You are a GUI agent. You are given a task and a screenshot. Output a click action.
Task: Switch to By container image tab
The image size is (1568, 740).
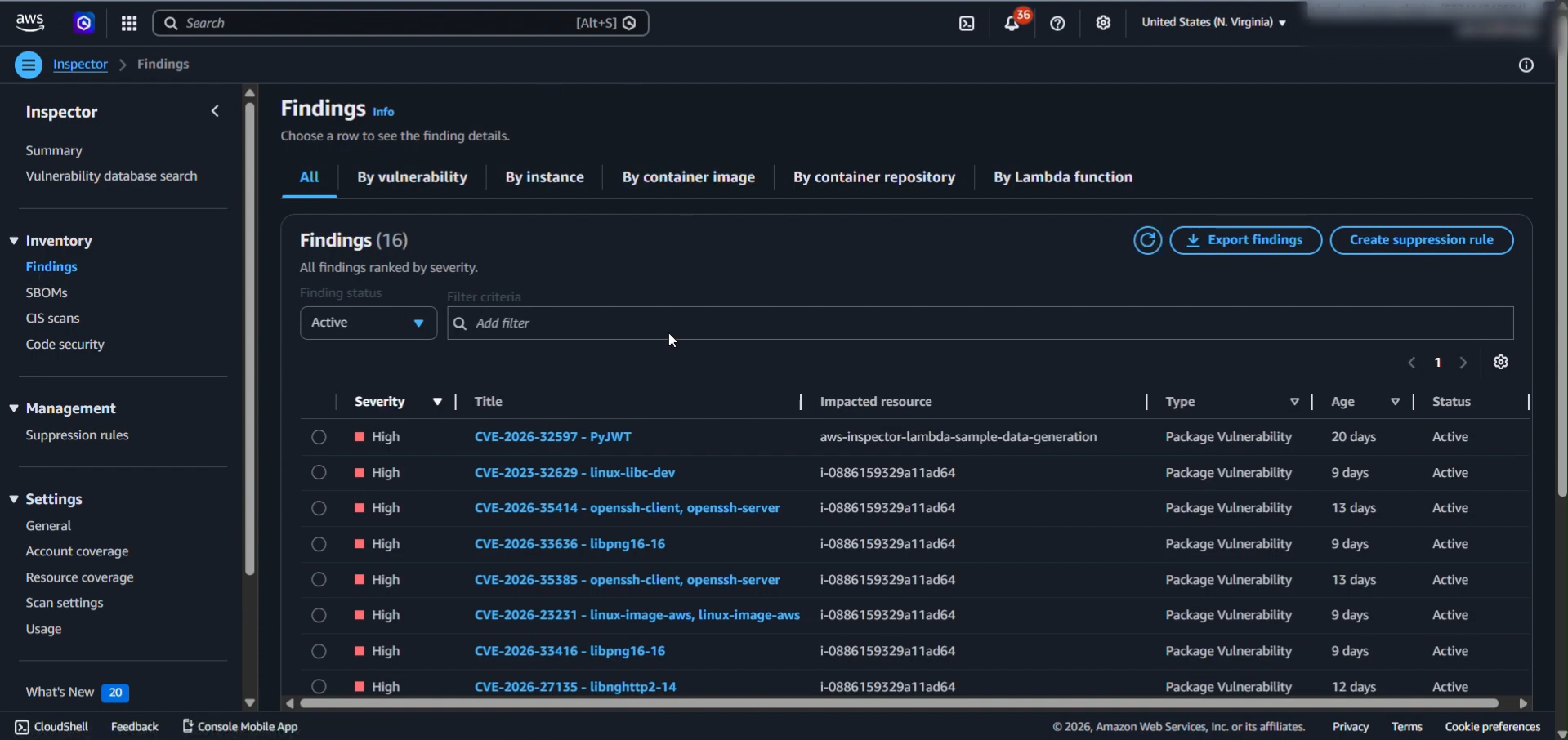click(688, 177)
